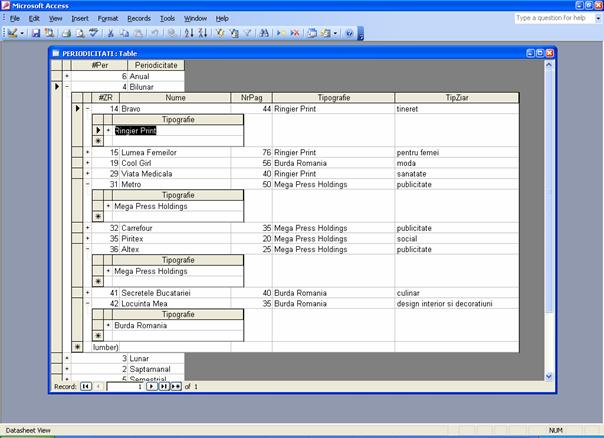The width and height of the screenshot is (604, 438).
Task: Click the Delete Record toolbar icon
Action: pyautogui.click(x=295, y=33)
